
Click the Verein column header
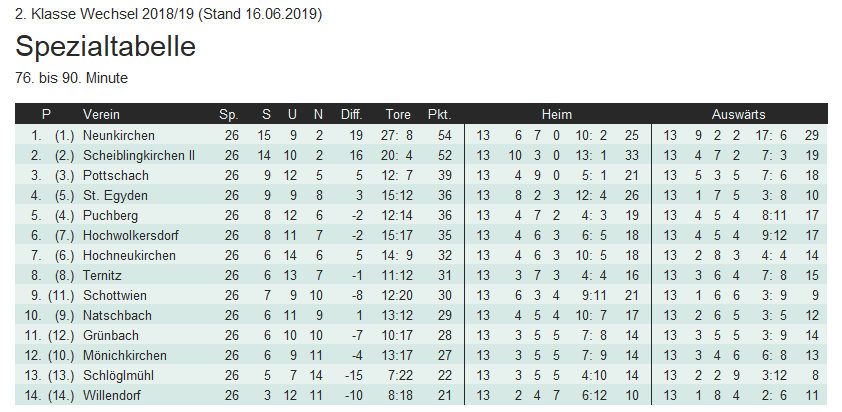pos(101,114)
